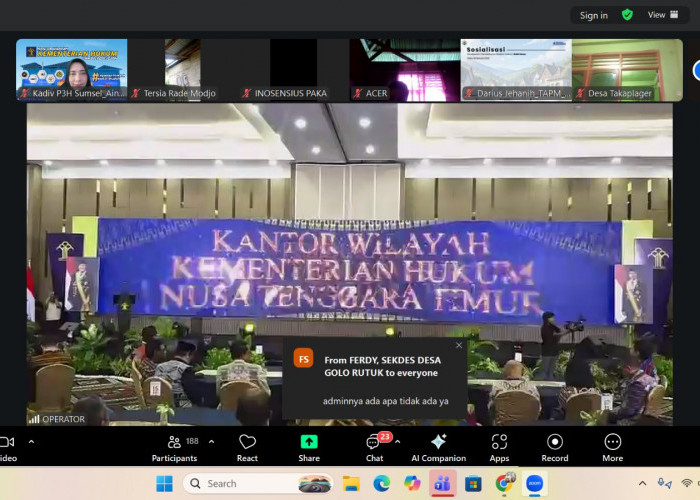Viewport: 700px width, 500px height.
Task: Open the More options menu
Action: (612, 446)
